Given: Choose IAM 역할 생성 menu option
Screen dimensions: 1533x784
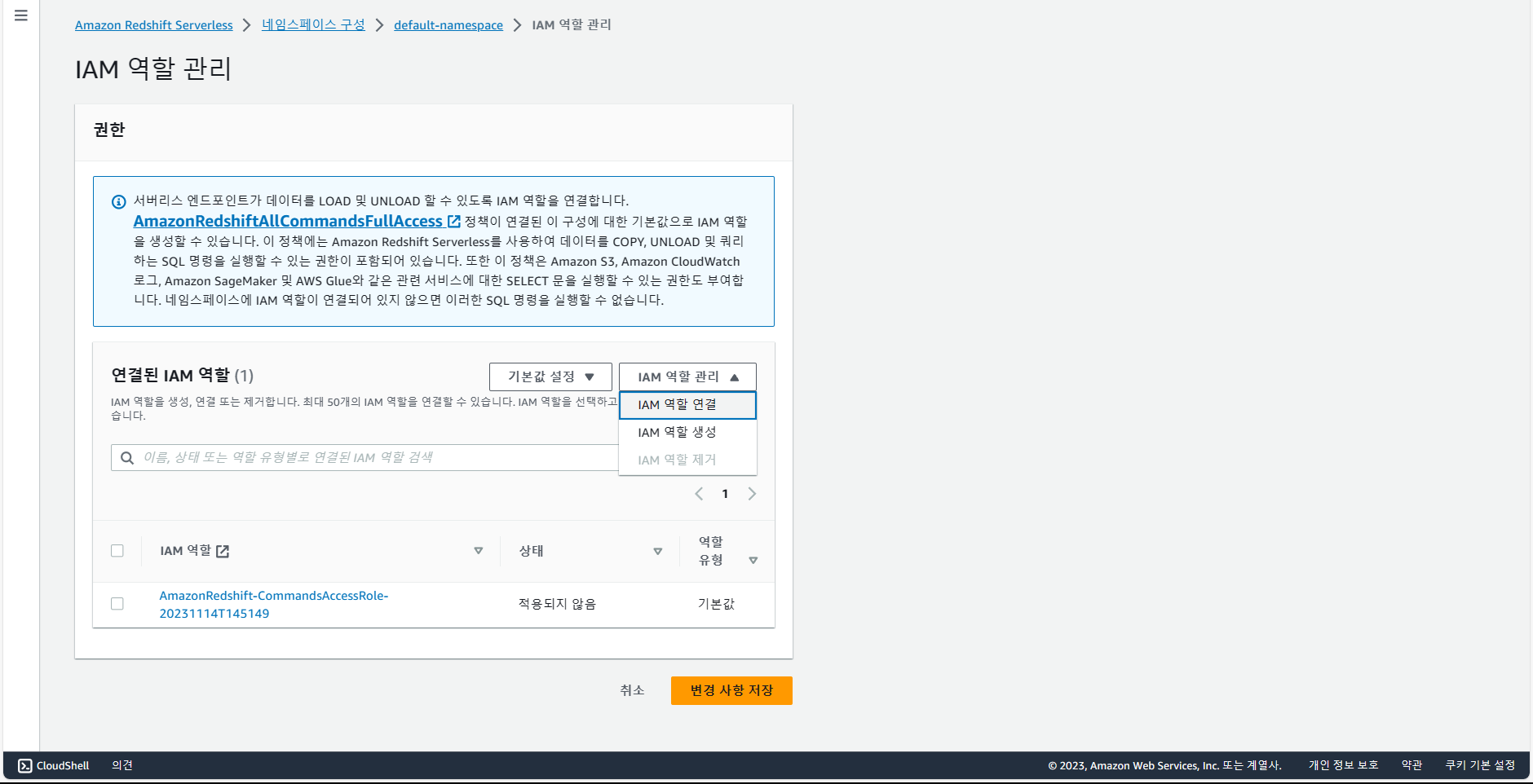Looking at the screenshot, I should (687, 433).
